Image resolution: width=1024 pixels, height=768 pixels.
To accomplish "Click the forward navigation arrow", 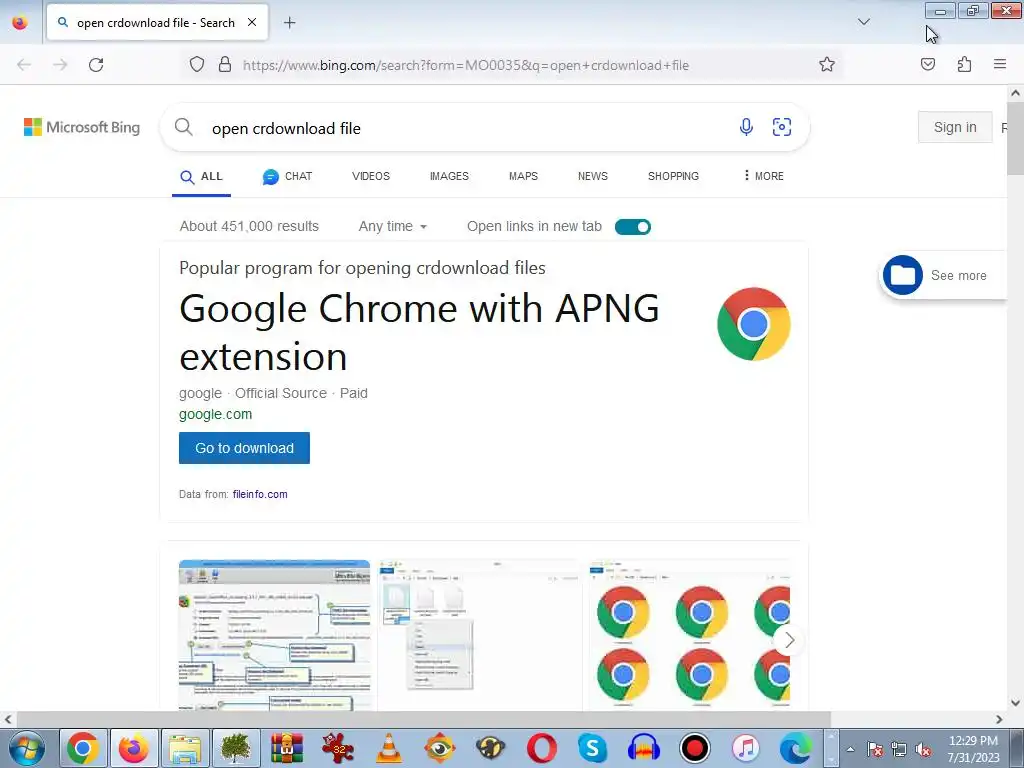I will pyautogui.click(x=60, y=65).
